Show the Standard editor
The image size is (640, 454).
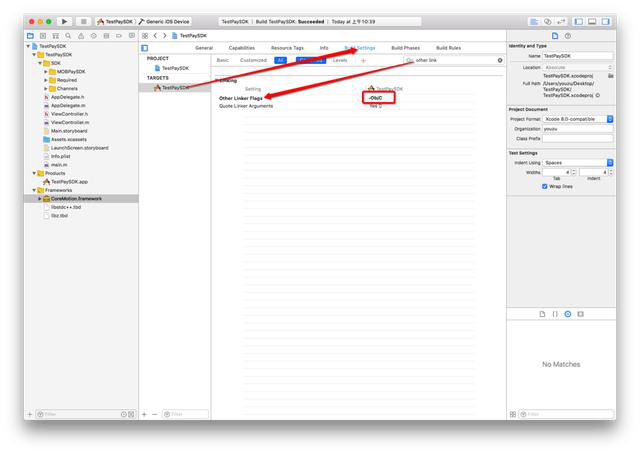[x=534, y=22]
